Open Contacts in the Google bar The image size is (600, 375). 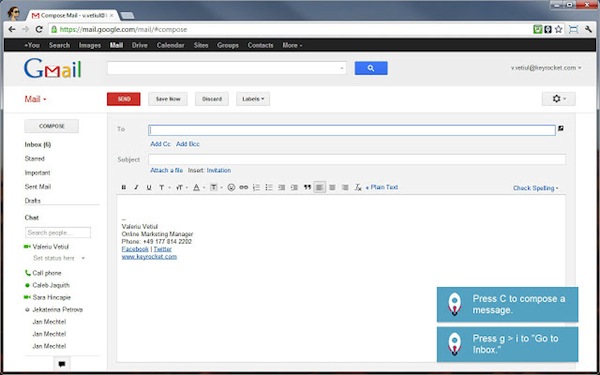(261, 45)
